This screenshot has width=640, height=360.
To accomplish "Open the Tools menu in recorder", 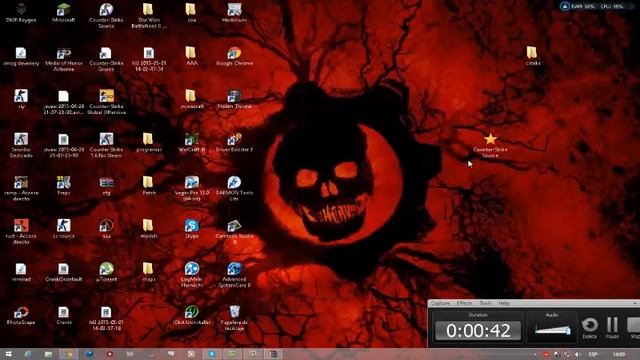I will pyautogui.click(x=485, y=303).
